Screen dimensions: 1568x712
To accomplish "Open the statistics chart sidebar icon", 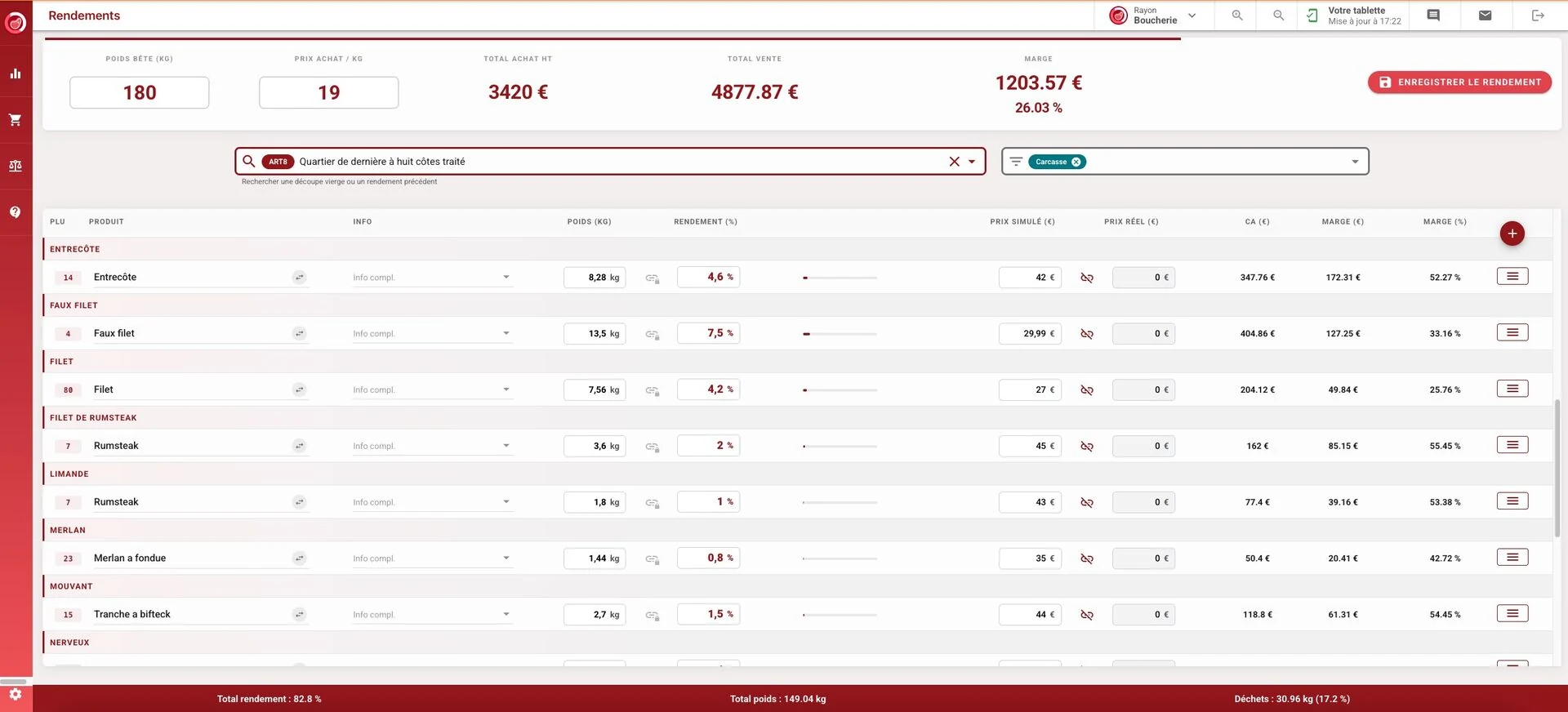I will [x=16, y=73].
